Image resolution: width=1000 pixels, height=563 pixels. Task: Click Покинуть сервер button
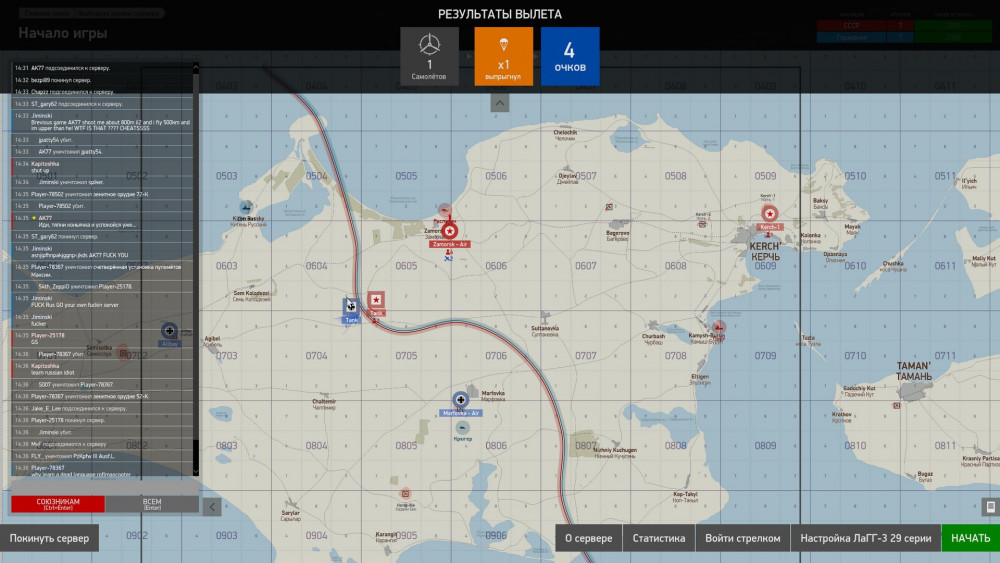coord(49,538)
